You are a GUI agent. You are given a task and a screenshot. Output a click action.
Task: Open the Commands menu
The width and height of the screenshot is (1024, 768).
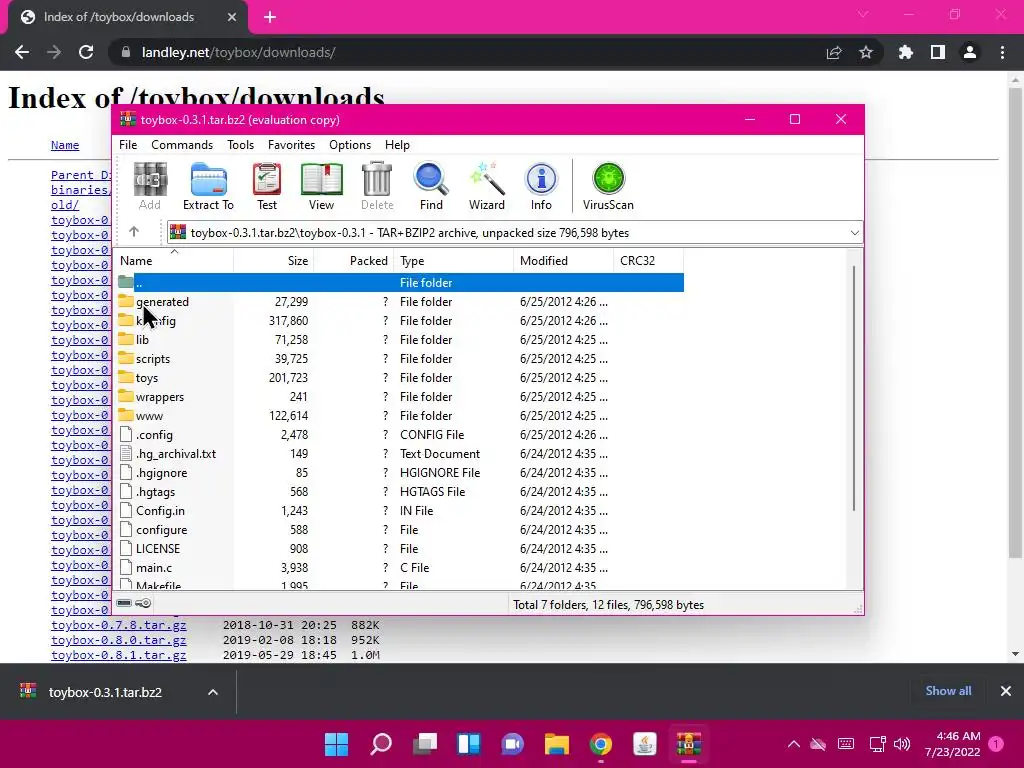coord(182,145)
